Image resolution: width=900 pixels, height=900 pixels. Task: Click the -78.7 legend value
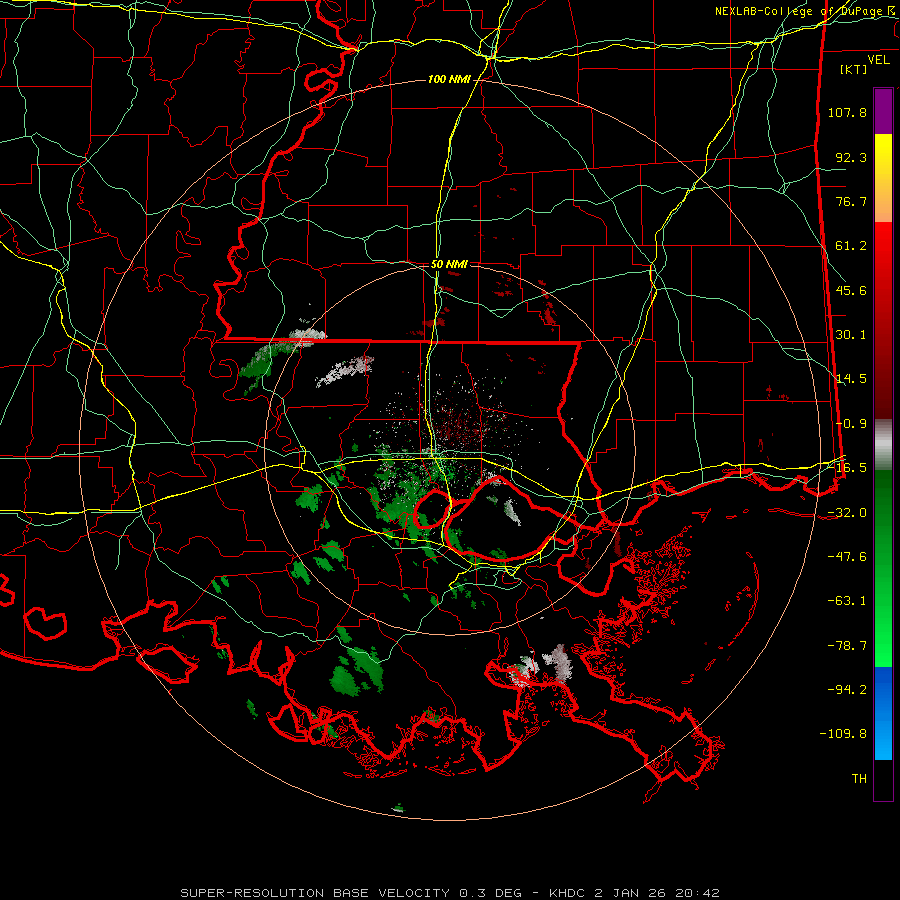click(847, 646)
